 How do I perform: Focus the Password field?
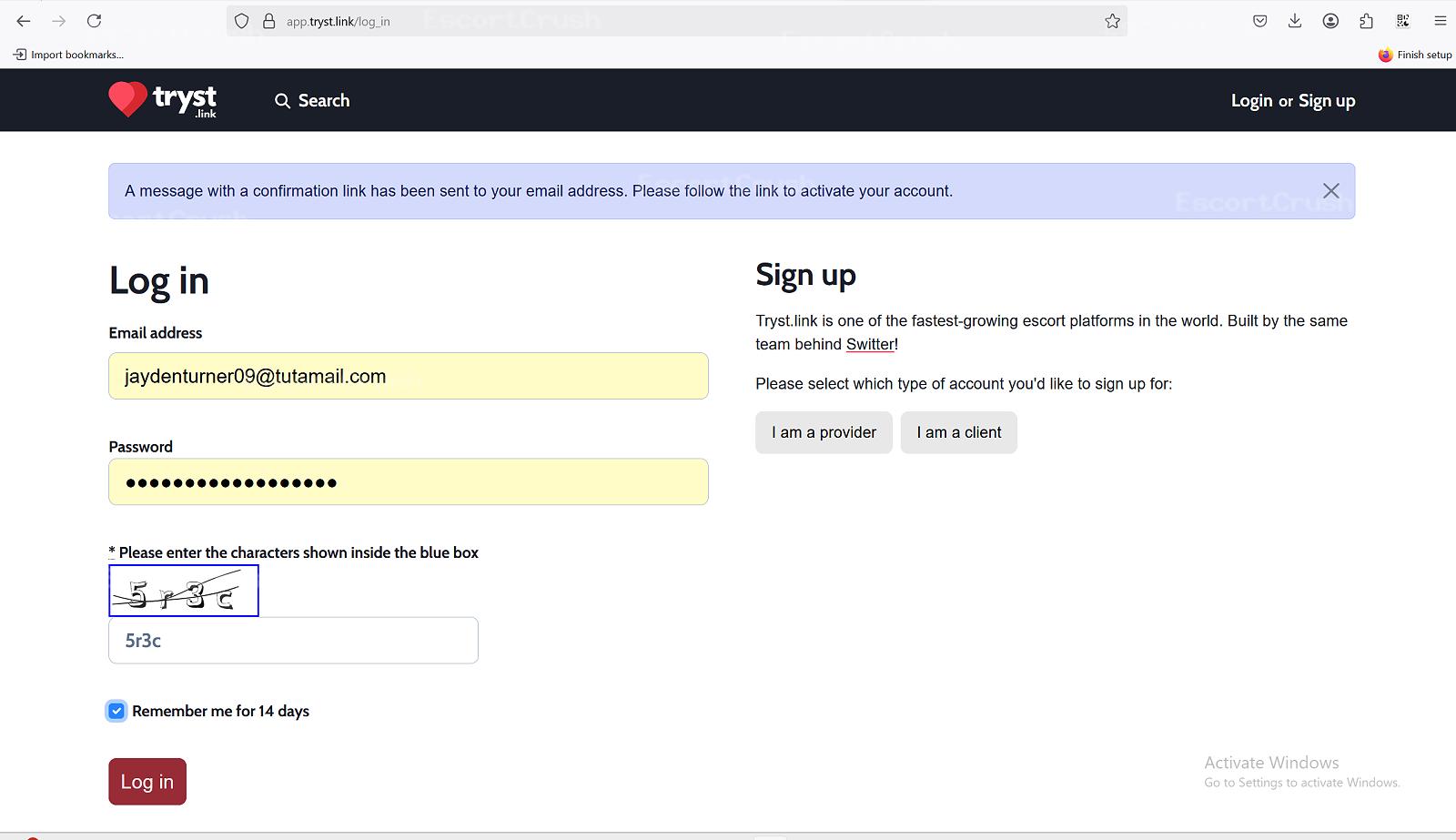[x=409, y=481]
